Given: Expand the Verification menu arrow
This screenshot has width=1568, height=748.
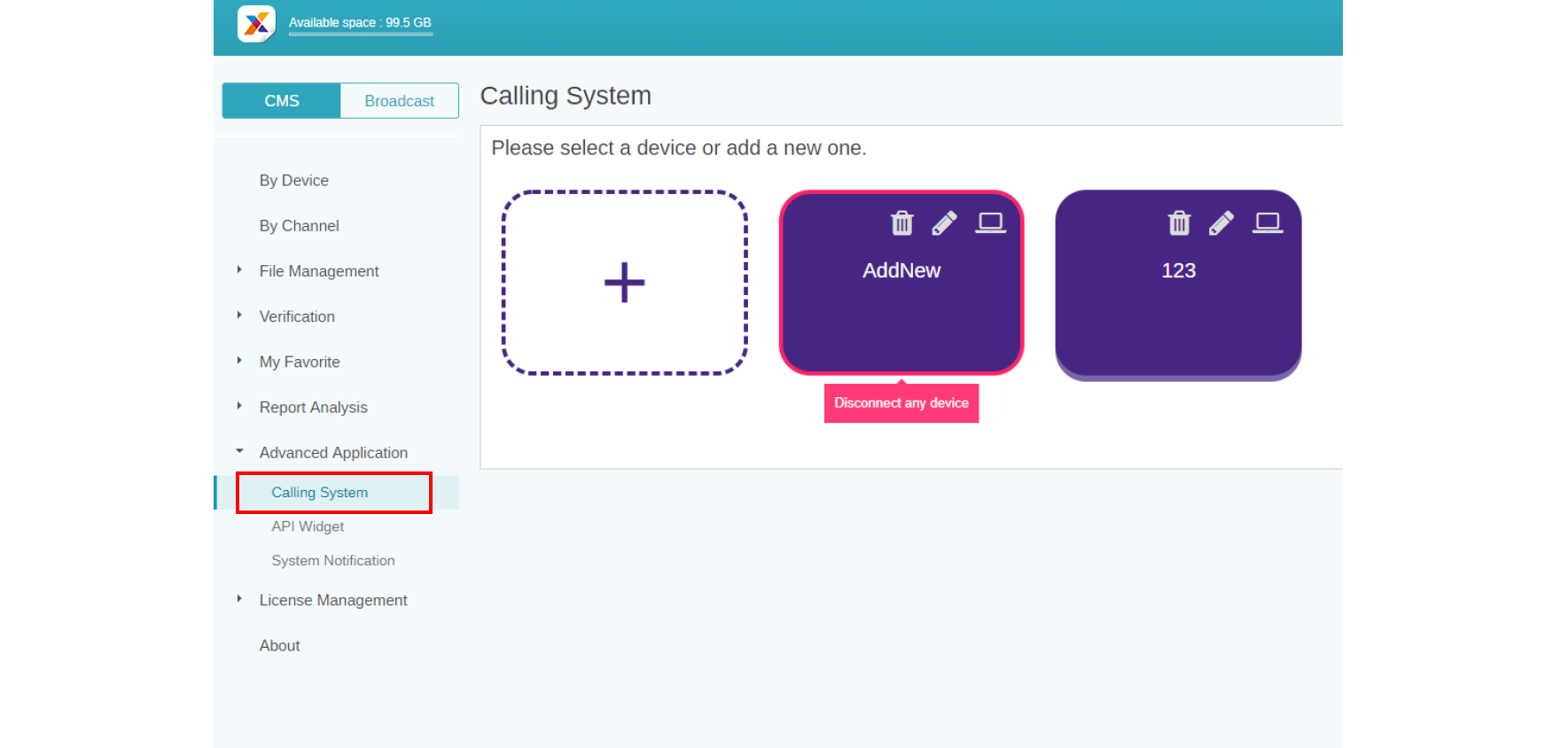Looking at the screenshot, I should 239,316.
